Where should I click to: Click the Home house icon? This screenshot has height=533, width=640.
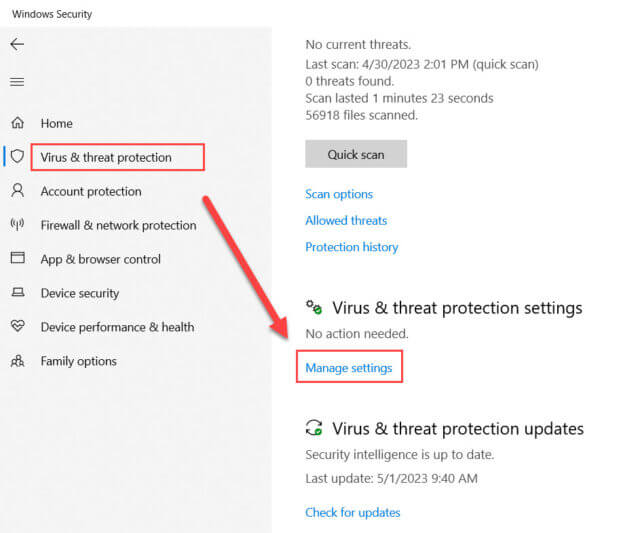click(18, 123)
